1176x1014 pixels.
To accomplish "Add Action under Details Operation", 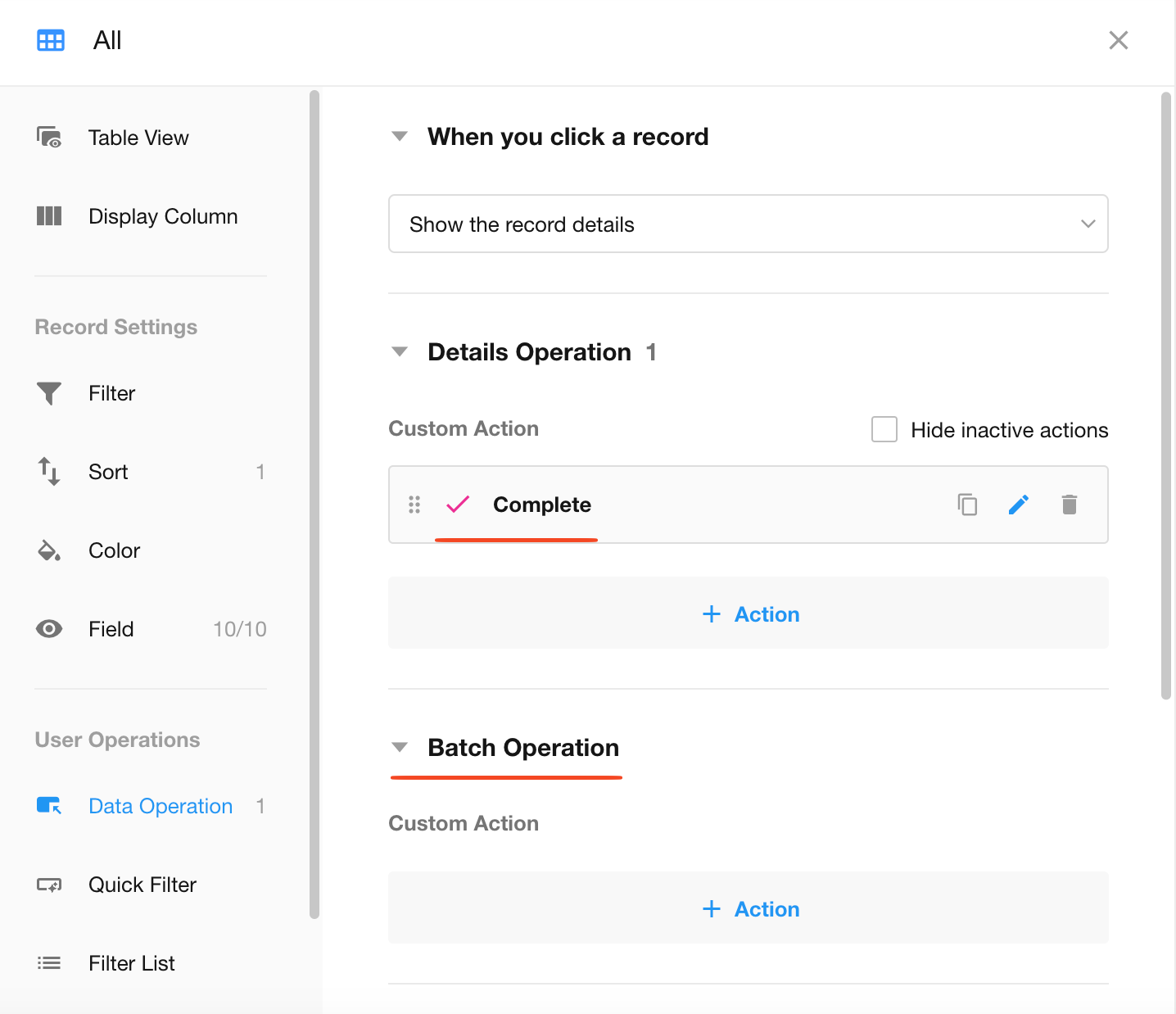I will [x=749, y=614].
